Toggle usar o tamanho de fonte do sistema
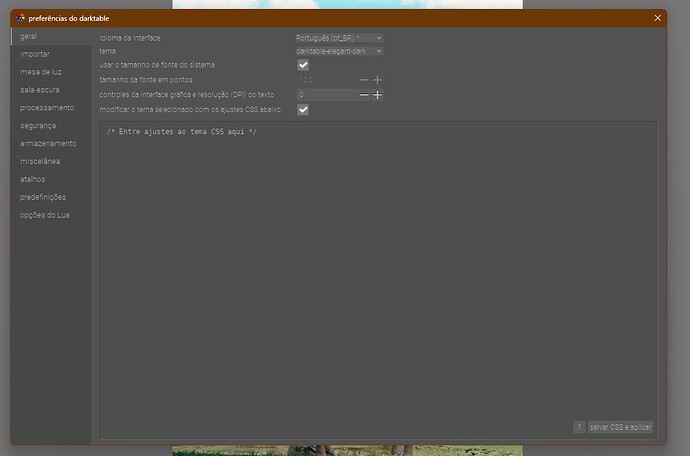The height and width of the screenshot is (456, 690). (x=303, y=65)
